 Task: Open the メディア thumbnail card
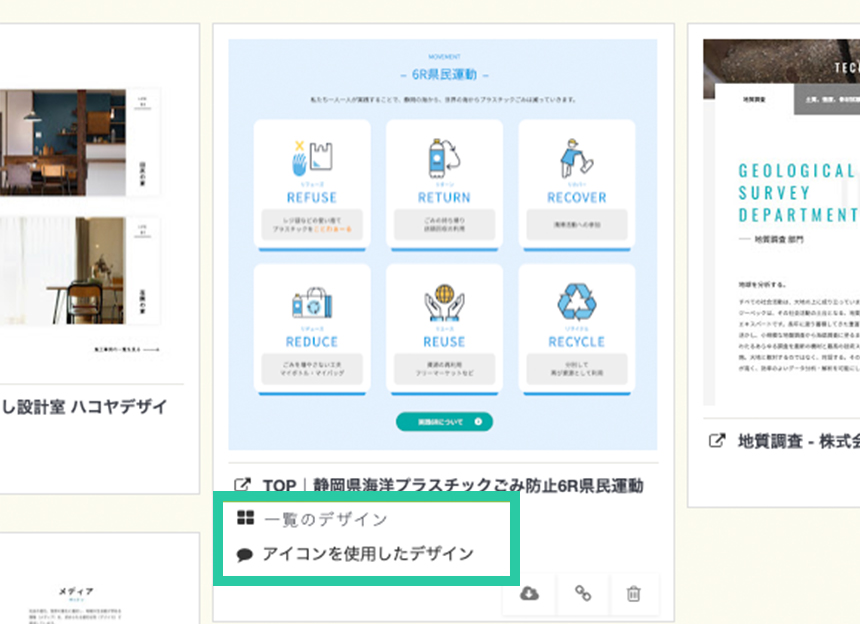(x=76, y=591)
